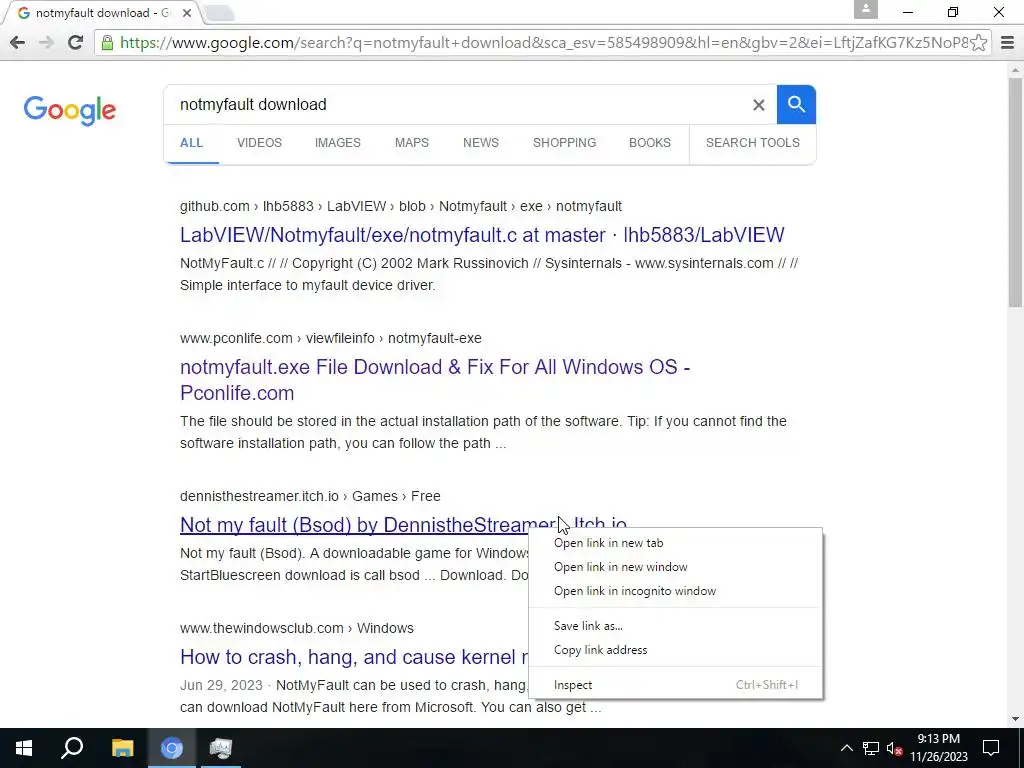The height and width of the screenshot is (768, 1024).
Task: Open the Chrome profile avatar button
Action: click(x=865, y=9)
